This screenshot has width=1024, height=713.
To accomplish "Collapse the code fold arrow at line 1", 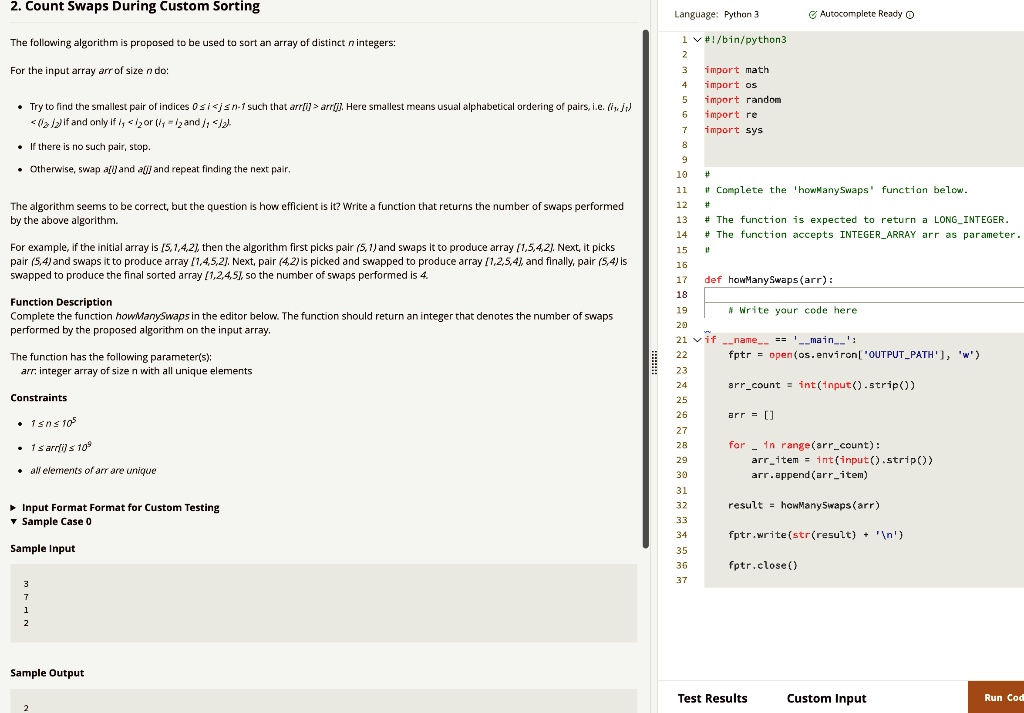I will pyautogui.click(x=697, y=39).
